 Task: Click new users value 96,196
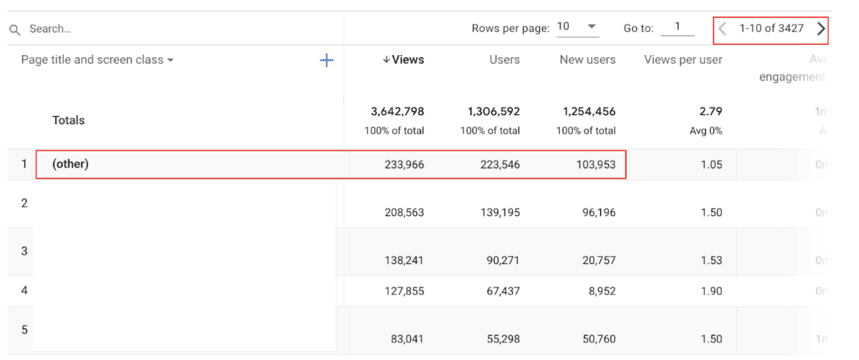tap(598, 212)
